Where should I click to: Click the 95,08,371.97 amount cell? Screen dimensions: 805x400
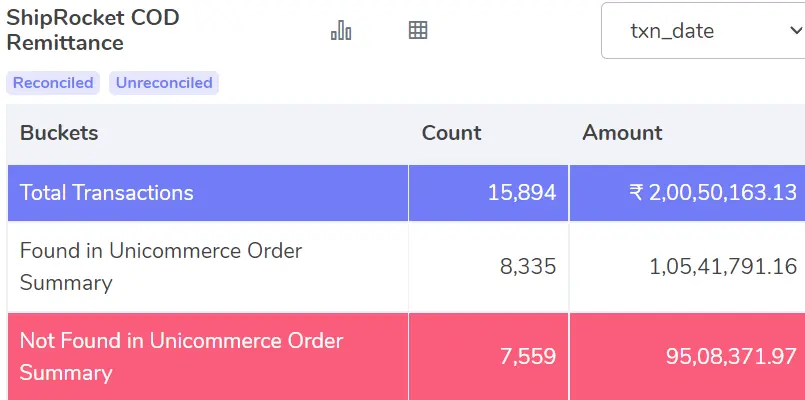(x=731, y=356)
